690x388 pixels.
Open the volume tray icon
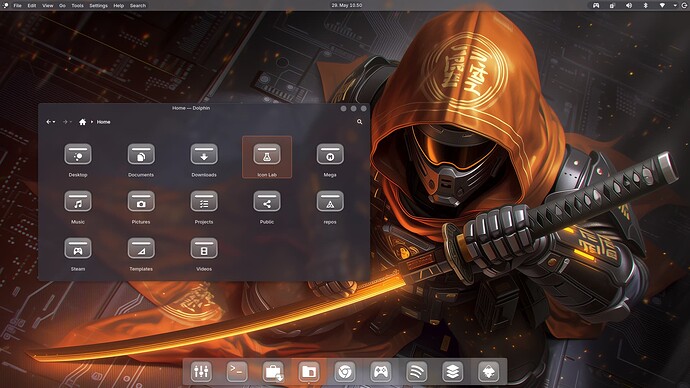[x=629, y=6]
